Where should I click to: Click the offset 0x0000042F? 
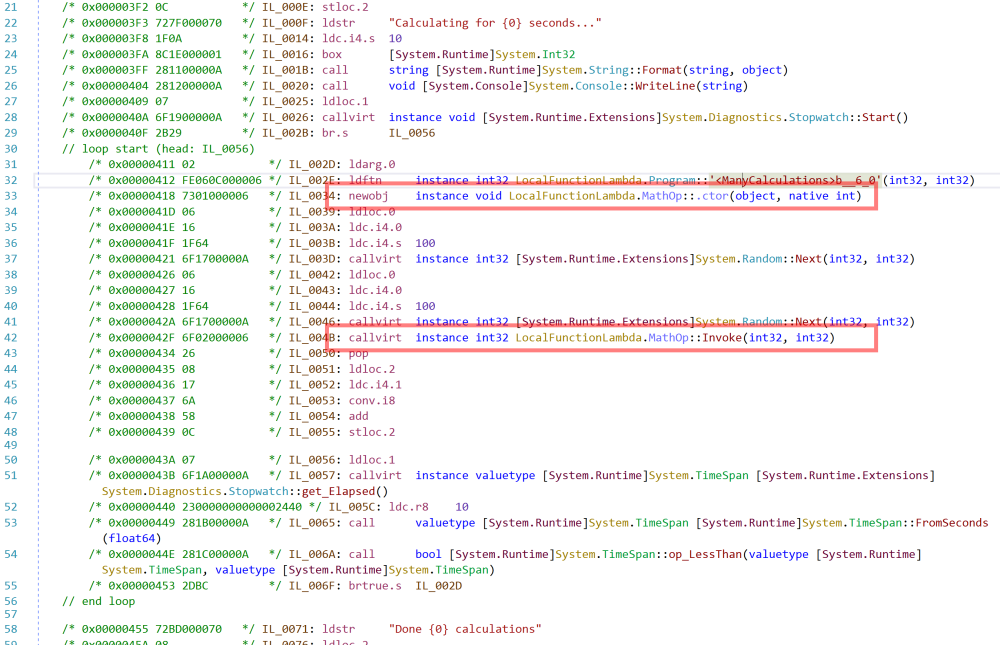tap(142, 337)
